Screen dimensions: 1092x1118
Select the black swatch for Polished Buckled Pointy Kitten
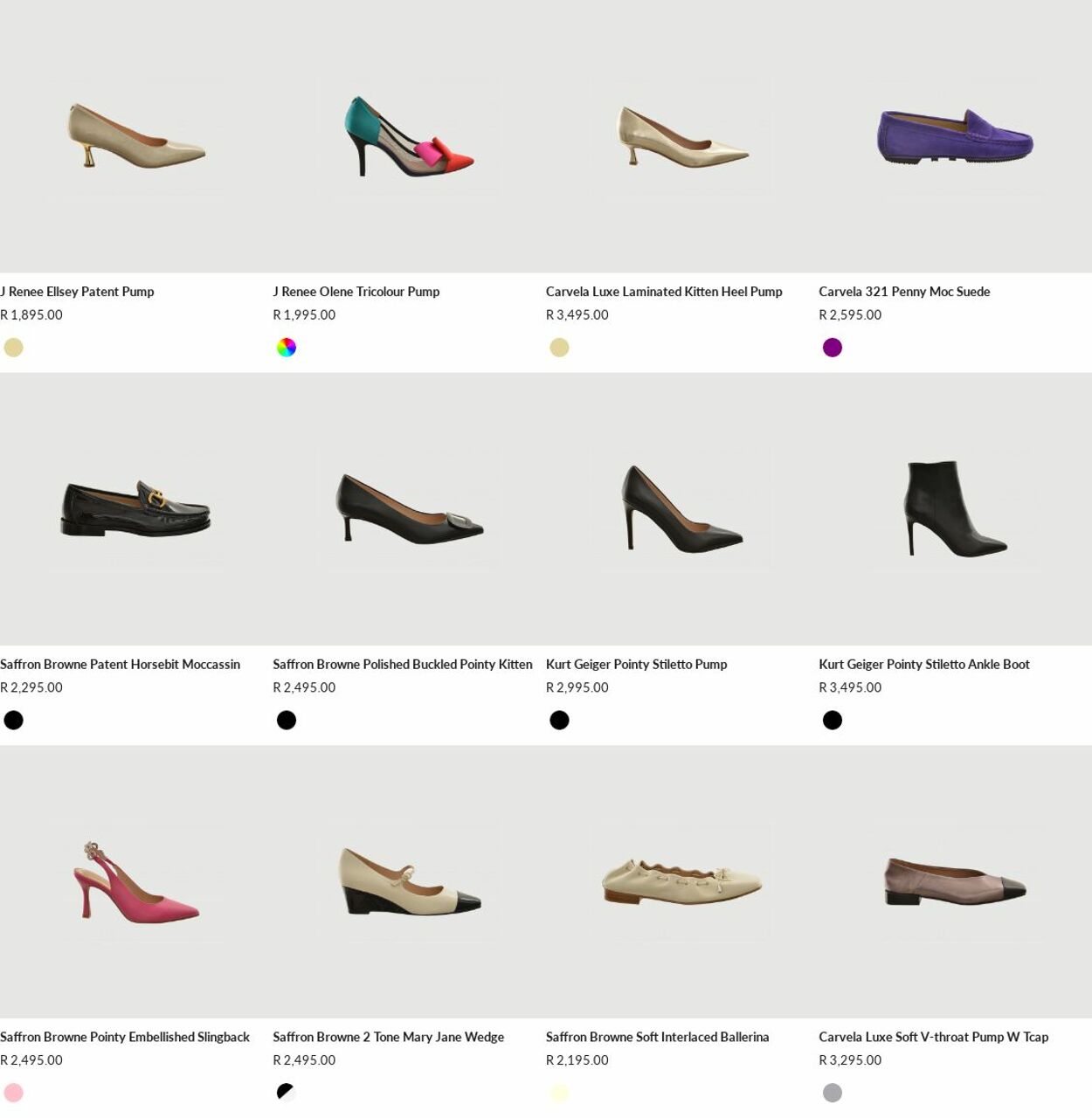[x=287, y=721]
